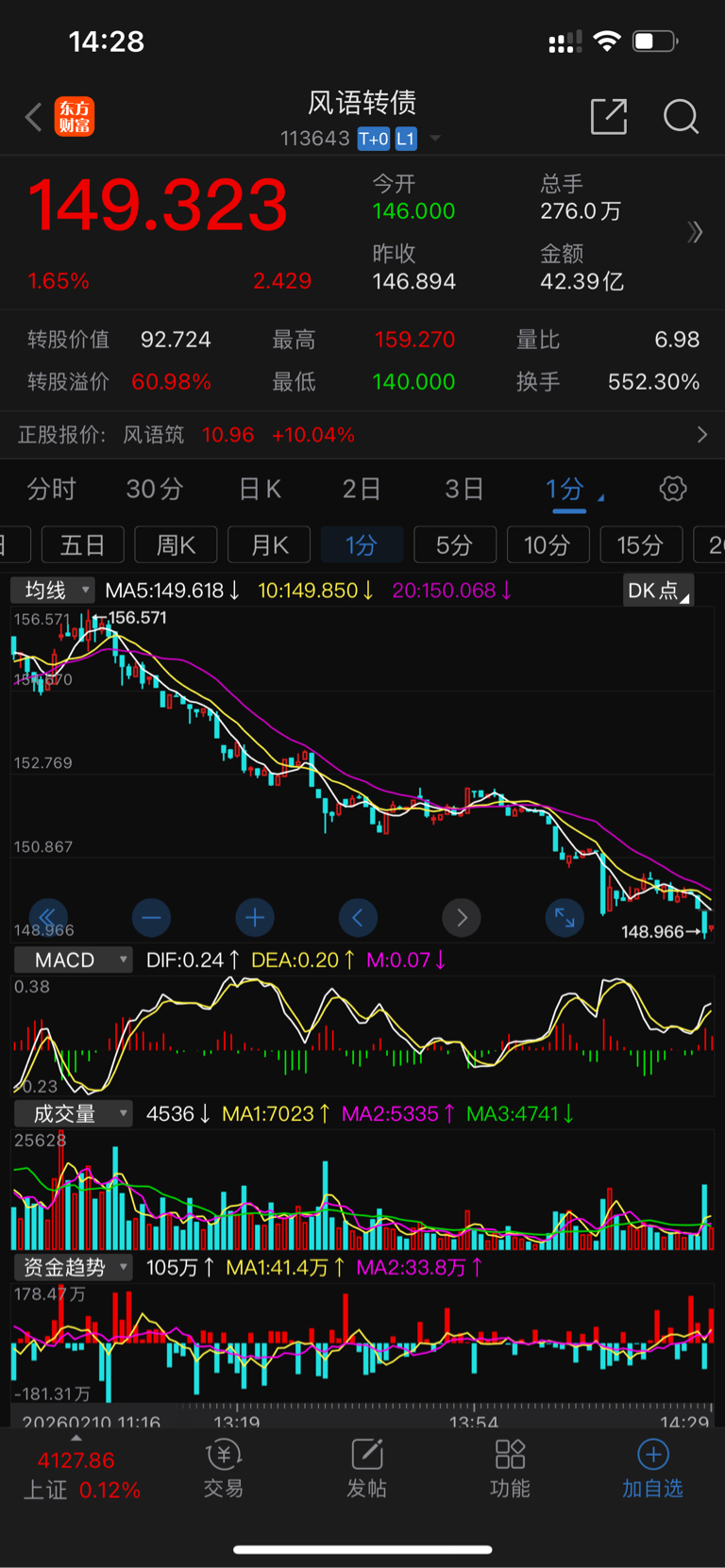725x1568 pixels.
Task: Zoom out chart with minus icon
Action: point(151,916)
